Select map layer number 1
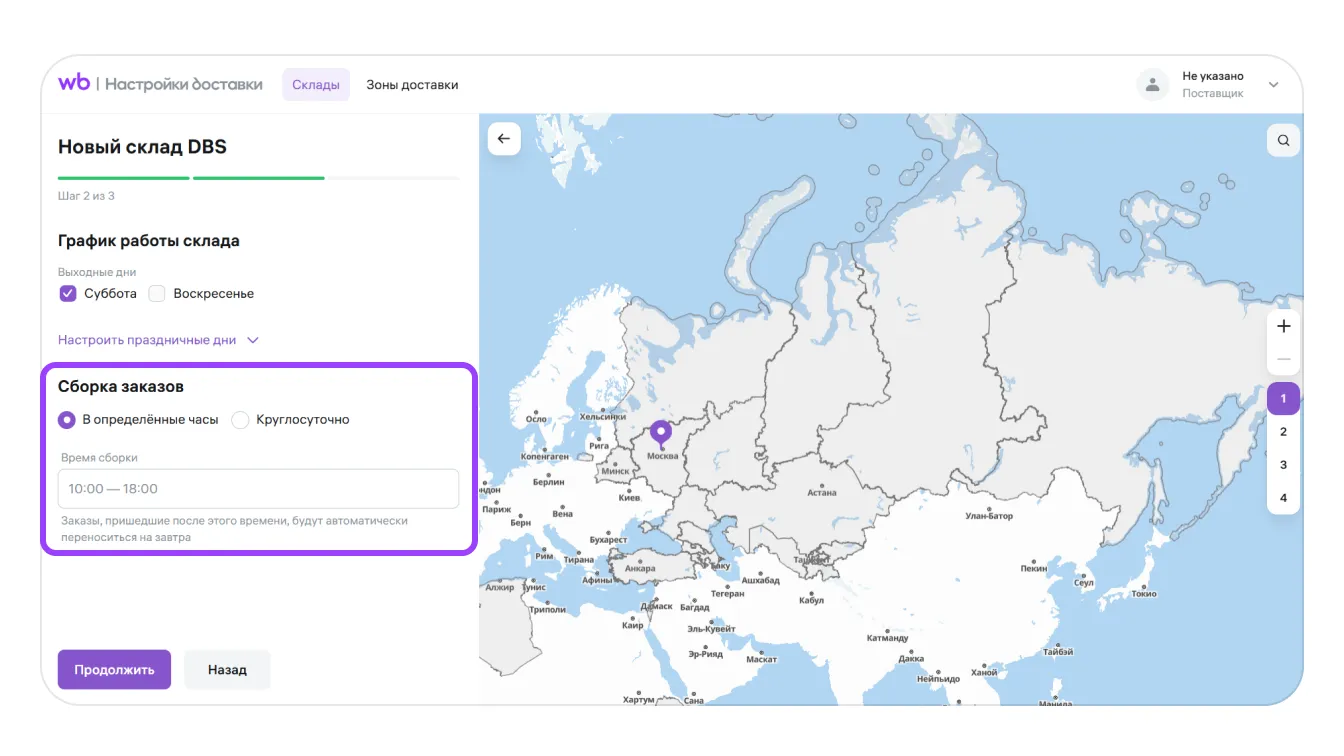This screenshot has height=756, width=1344. click(1283, 399)
